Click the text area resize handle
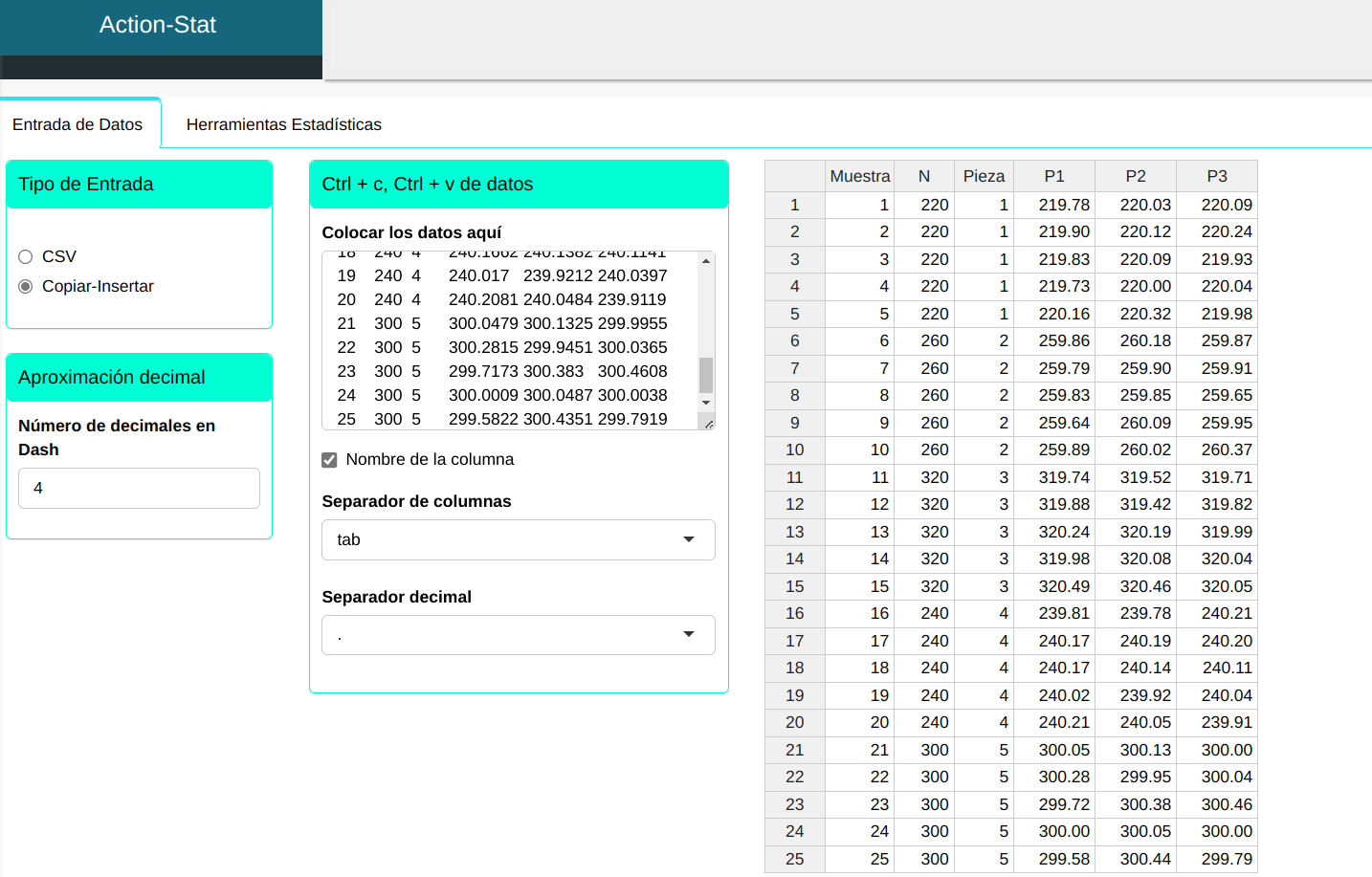This screenshot has height=877, width=1372. [708, 423]
